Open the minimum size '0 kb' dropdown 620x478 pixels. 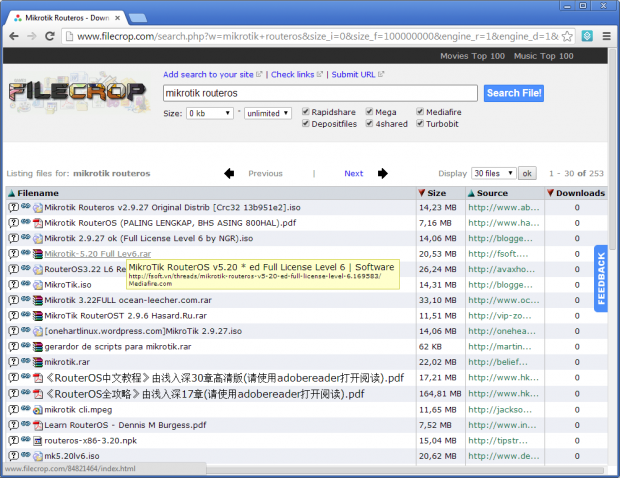(210, 113)
